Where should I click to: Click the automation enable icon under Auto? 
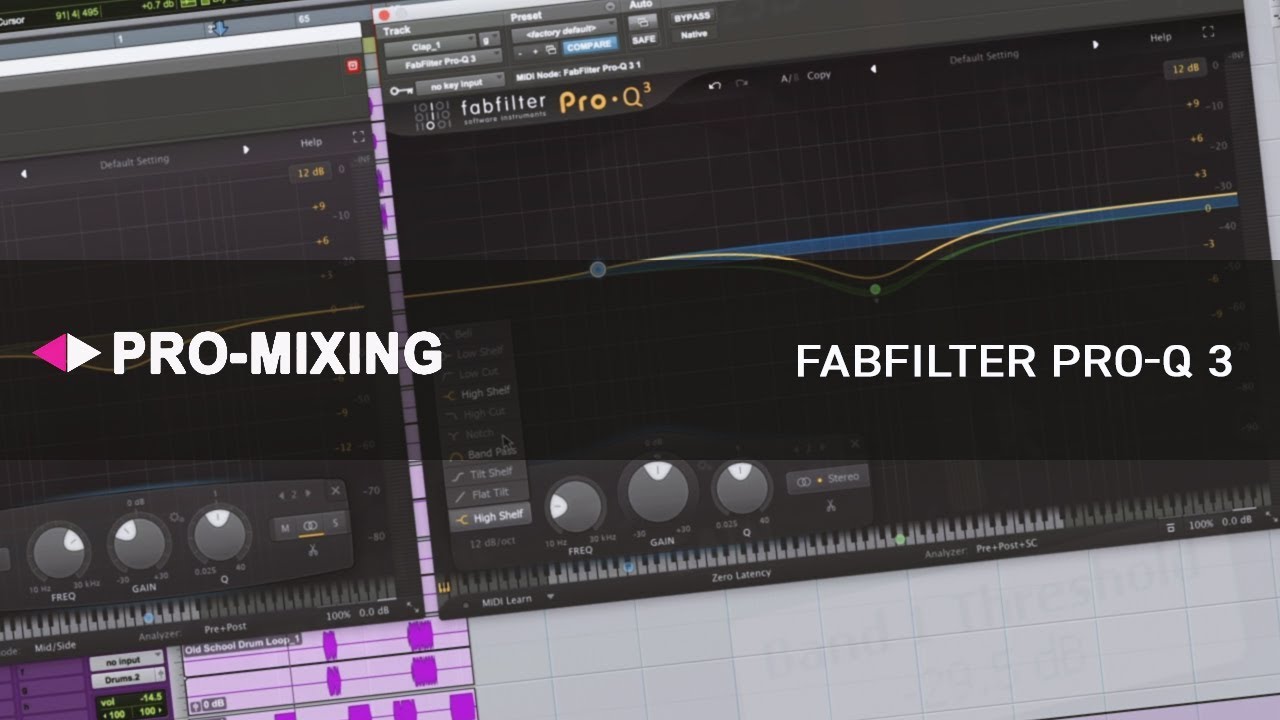(643, 21)
